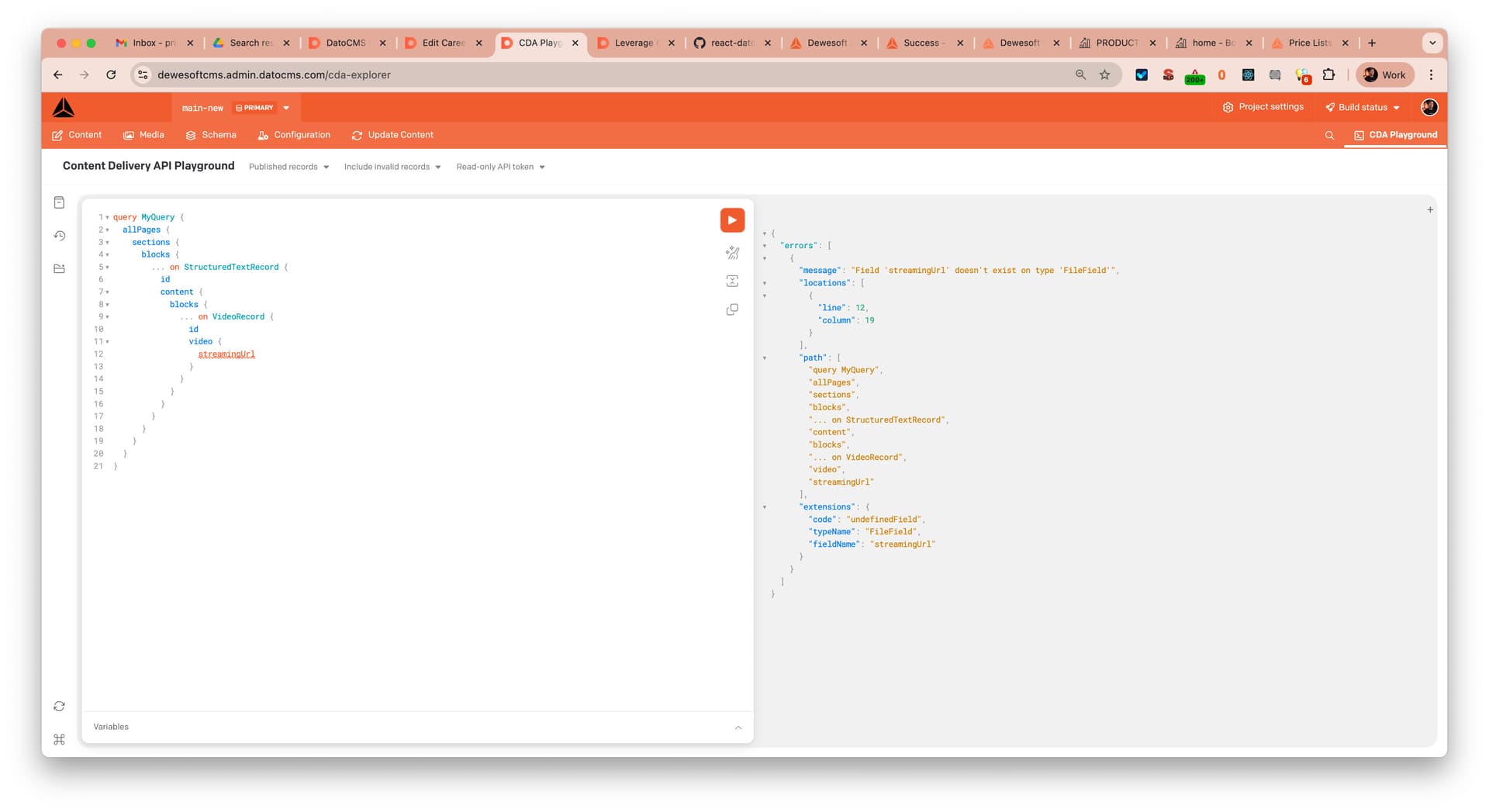Image resolution: width=1489 pixels, height=812 pixels.
Task: Open keyboard shortcuts dialog
Action: (x=60, y=740)
